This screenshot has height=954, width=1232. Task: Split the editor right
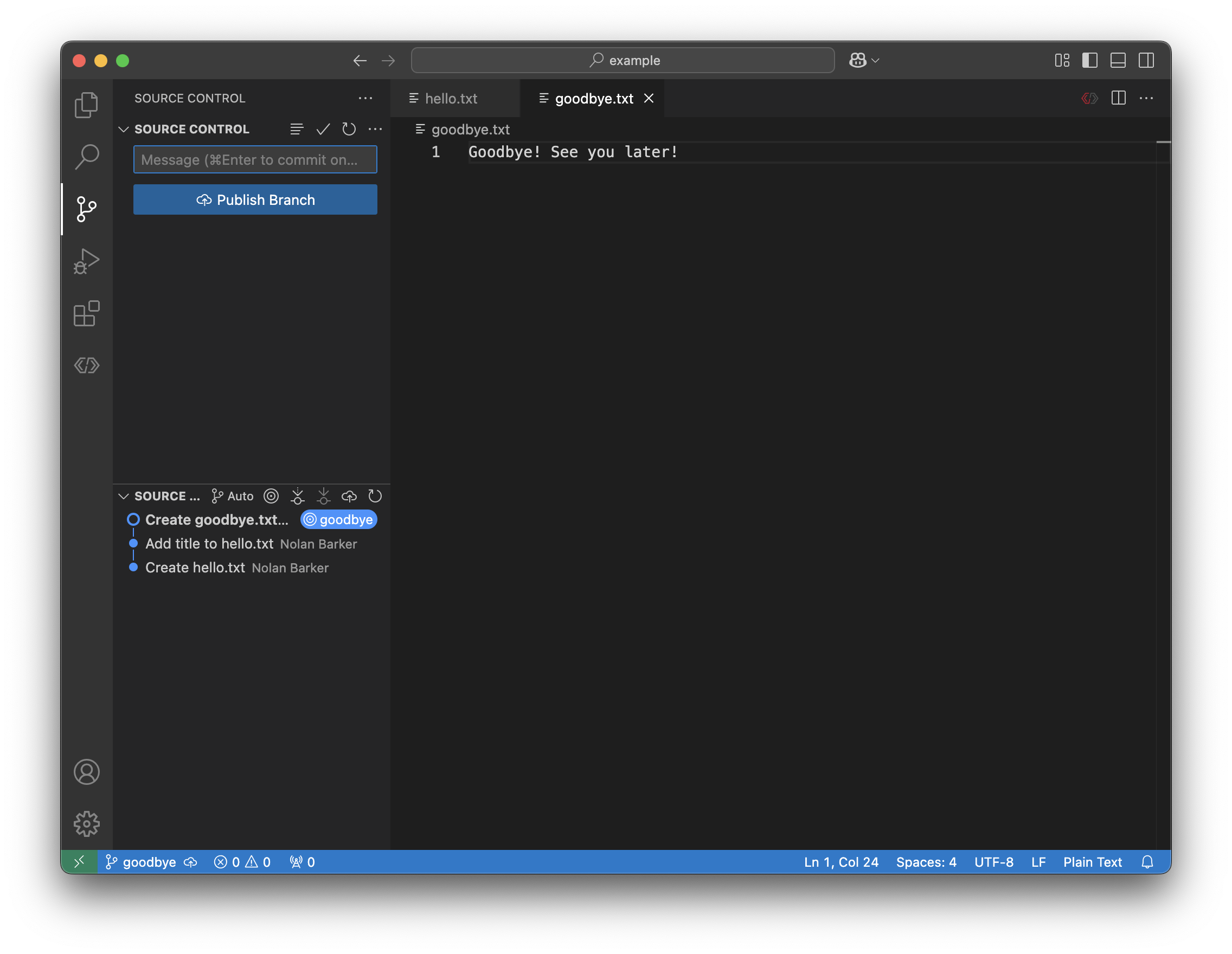(1118, 98)
